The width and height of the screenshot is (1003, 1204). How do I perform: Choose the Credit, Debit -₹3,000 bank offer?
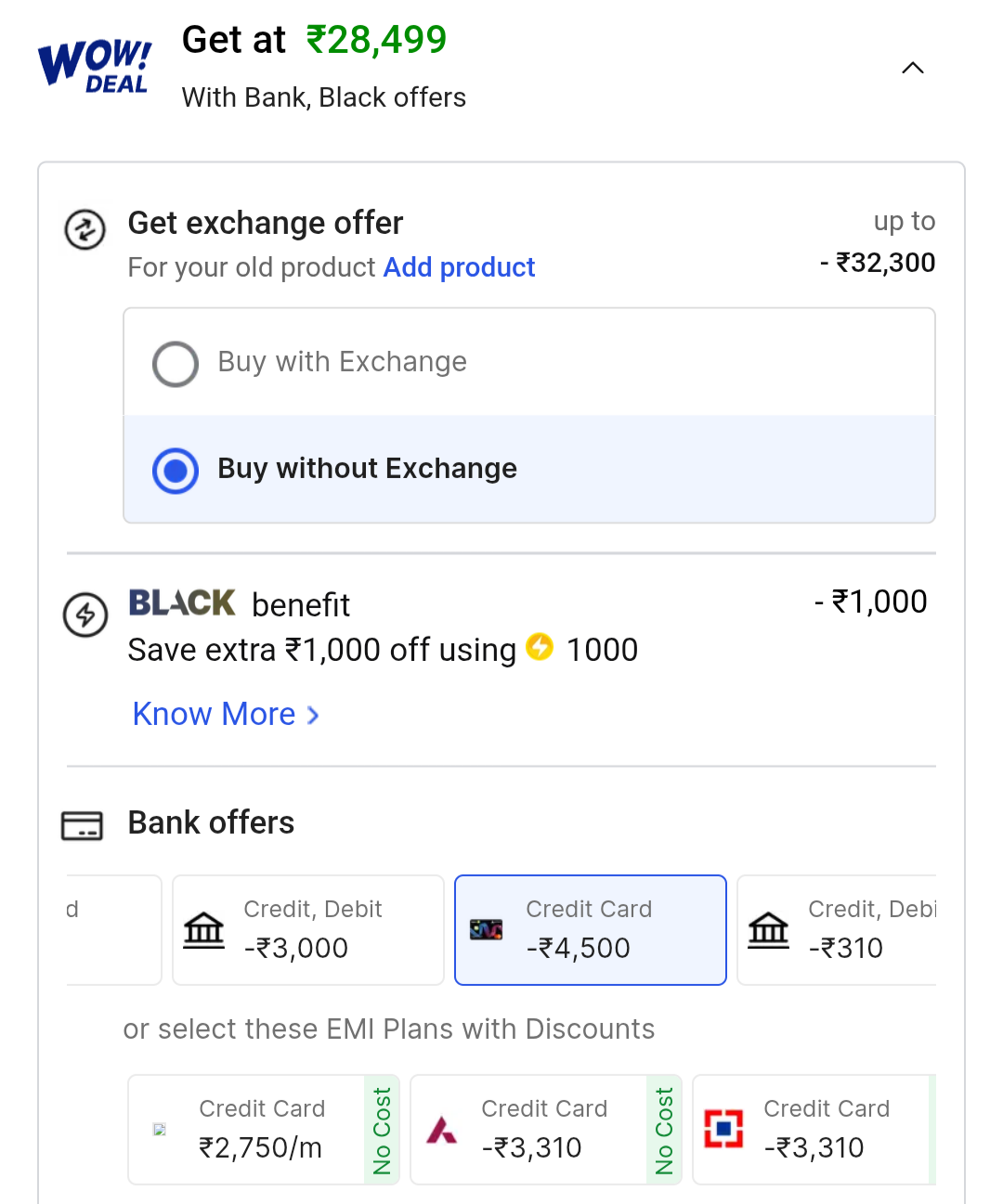tap(308, 929)
